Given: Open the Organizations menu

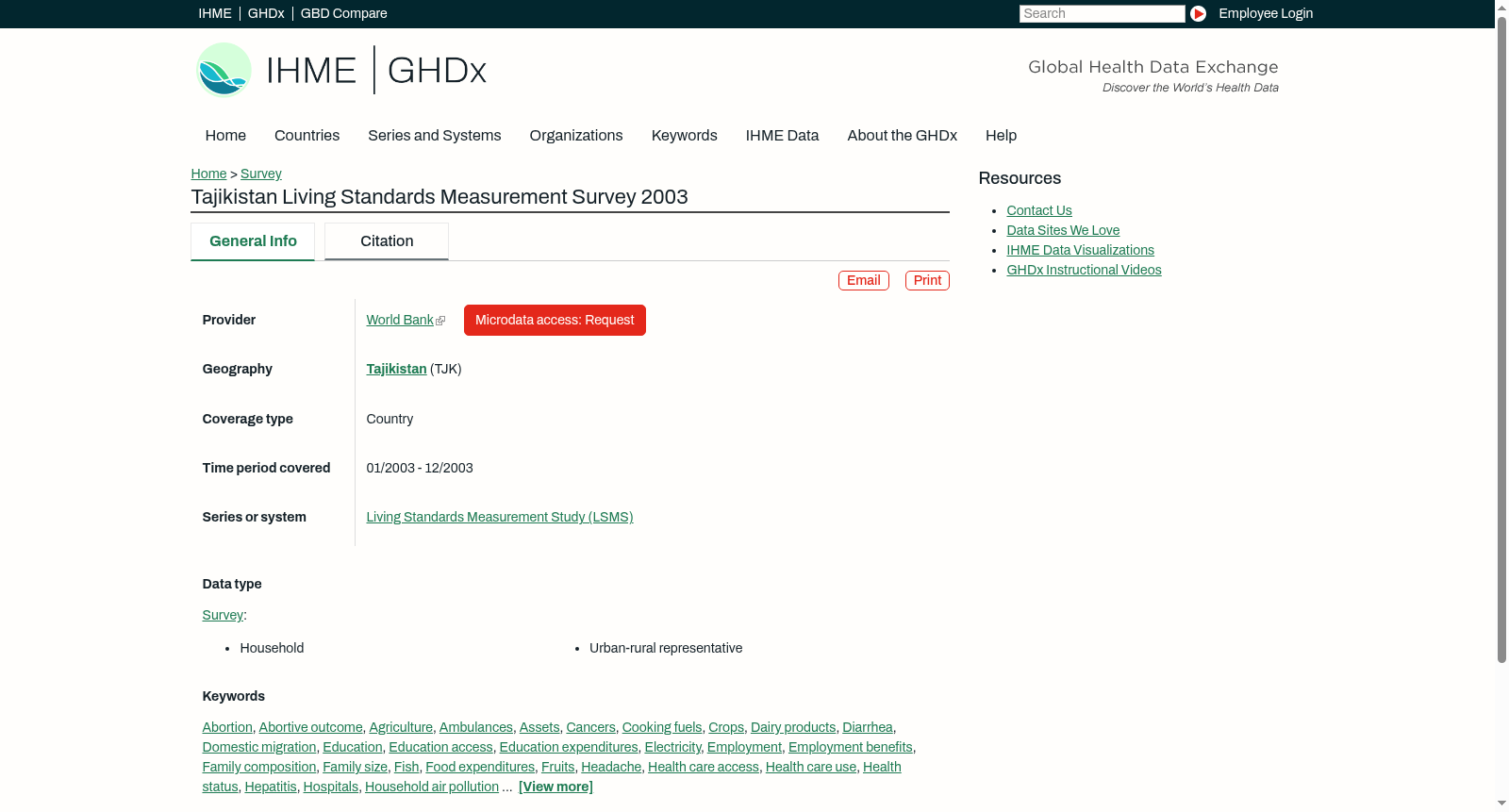Looking at the screenshot, I should tap(576, 136).
